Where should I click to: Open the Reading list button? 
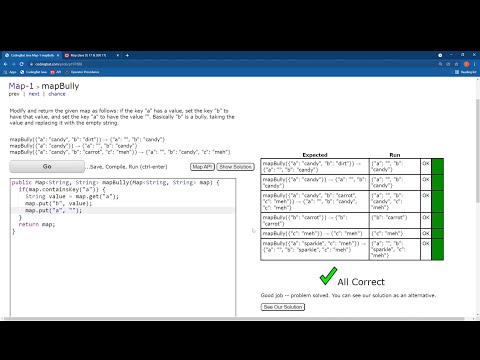[x=465, y=72]
